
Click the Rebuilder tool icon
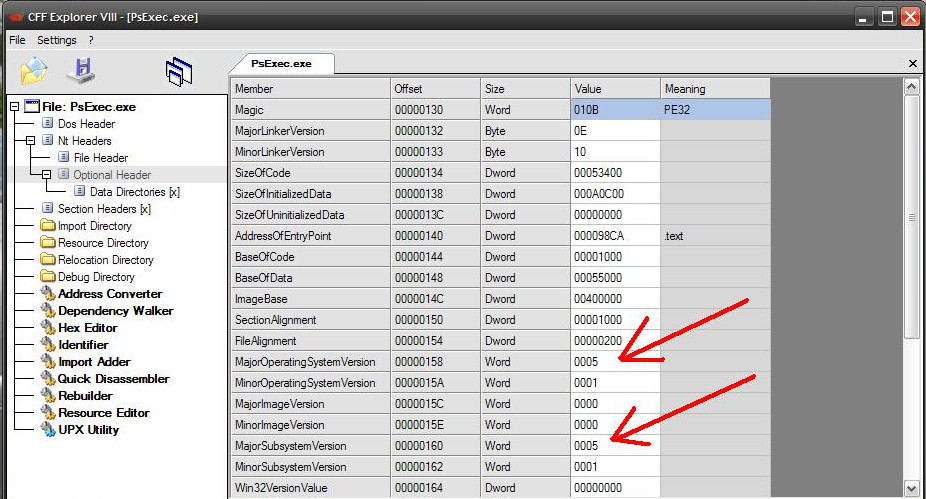[x=48, y=396]
